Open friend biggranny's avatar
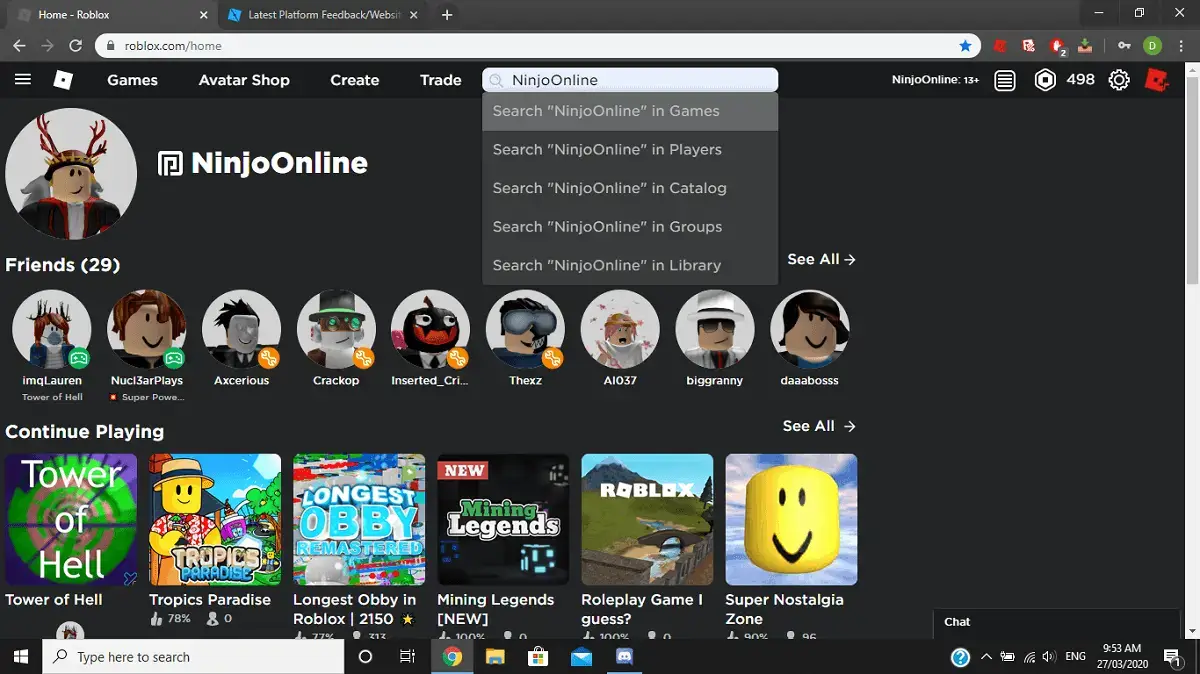Image resolution: width=1200 pixels, height=674 pixels. [x=715, y=330]
